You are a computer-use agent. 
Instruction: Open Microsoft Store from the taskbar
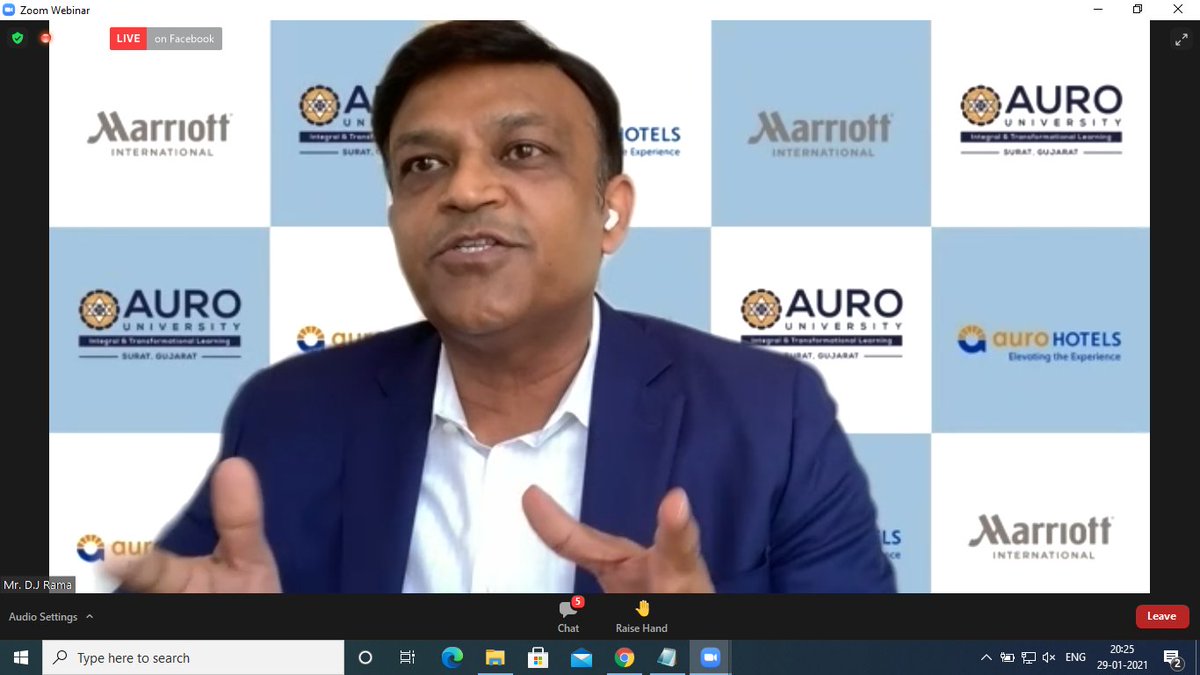[x=538, y=657]
